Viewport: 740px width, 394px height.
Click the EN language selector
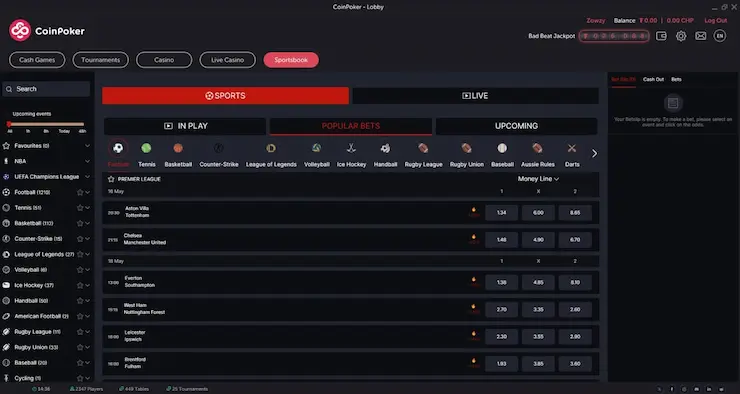coord(720,36)
